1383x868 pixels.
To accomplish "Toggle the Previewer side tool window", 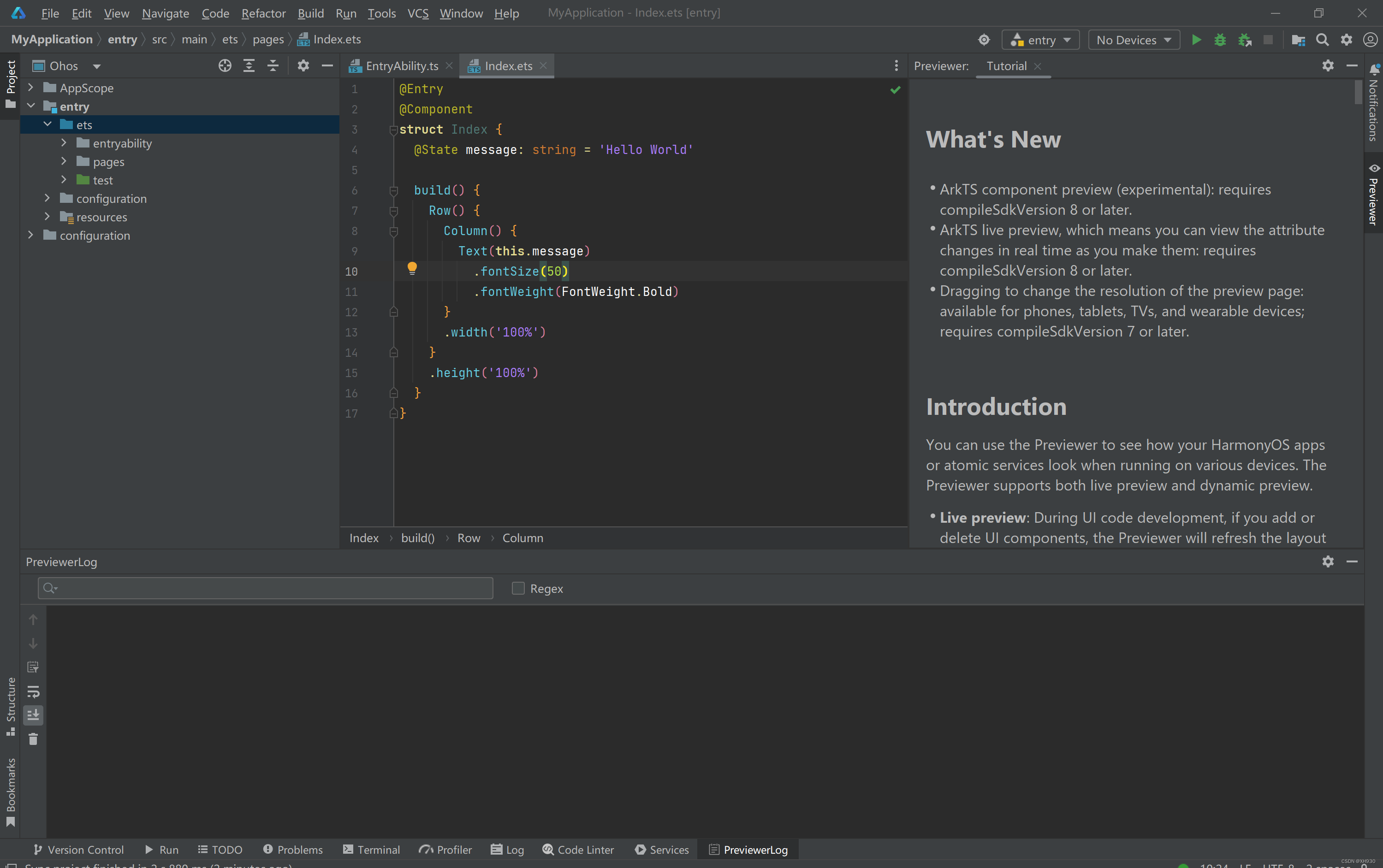I will (x=1373, y=195).
